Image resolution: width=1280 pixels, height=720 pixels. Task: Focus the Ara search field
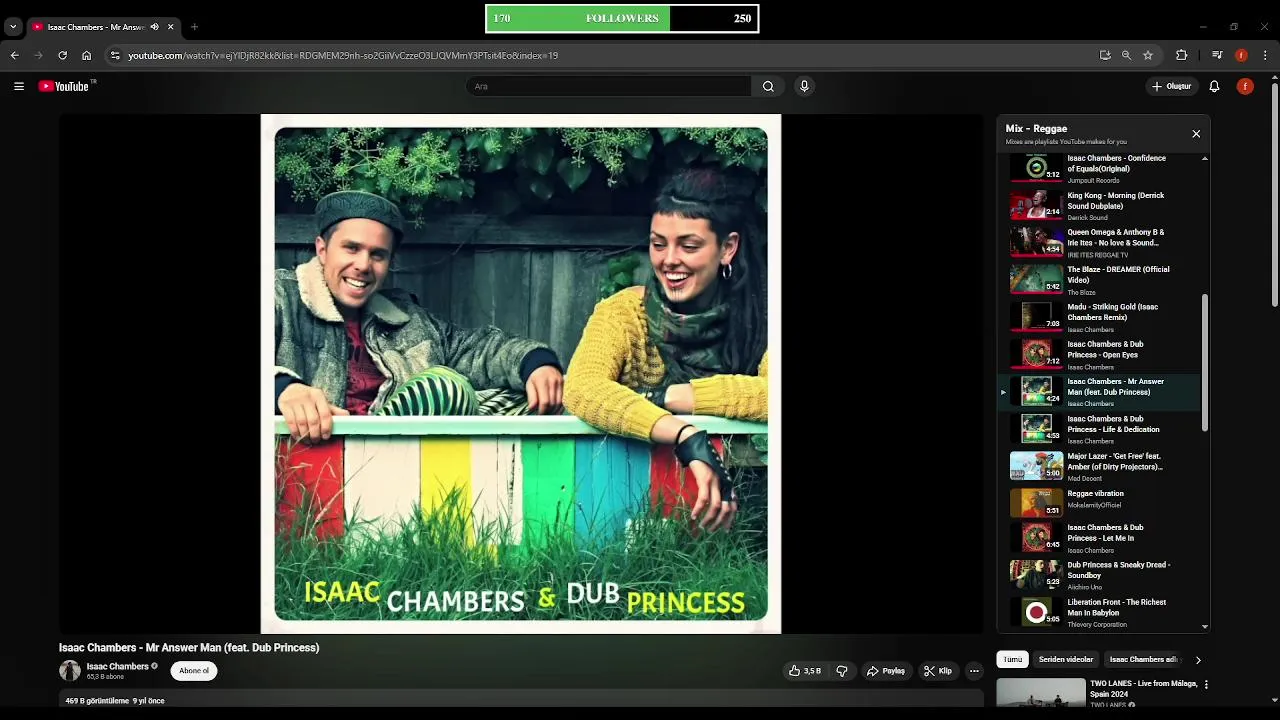(608, 86)
